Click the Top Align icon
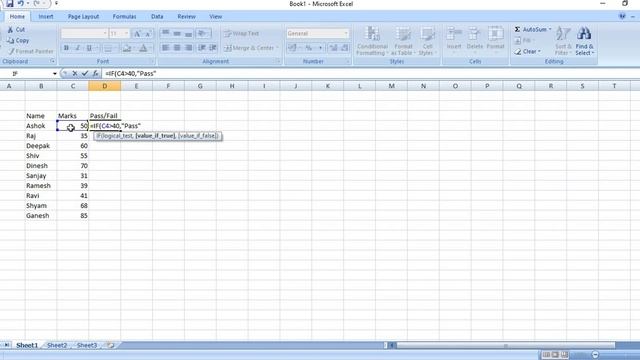Screen dimensions: 640x360 pos(165,33)
